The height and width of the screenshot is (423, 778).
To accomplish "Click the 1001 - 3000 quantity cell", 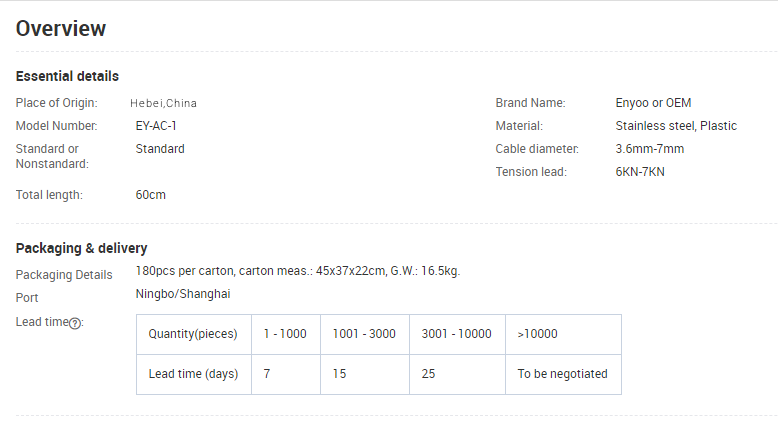I will 364,334.
